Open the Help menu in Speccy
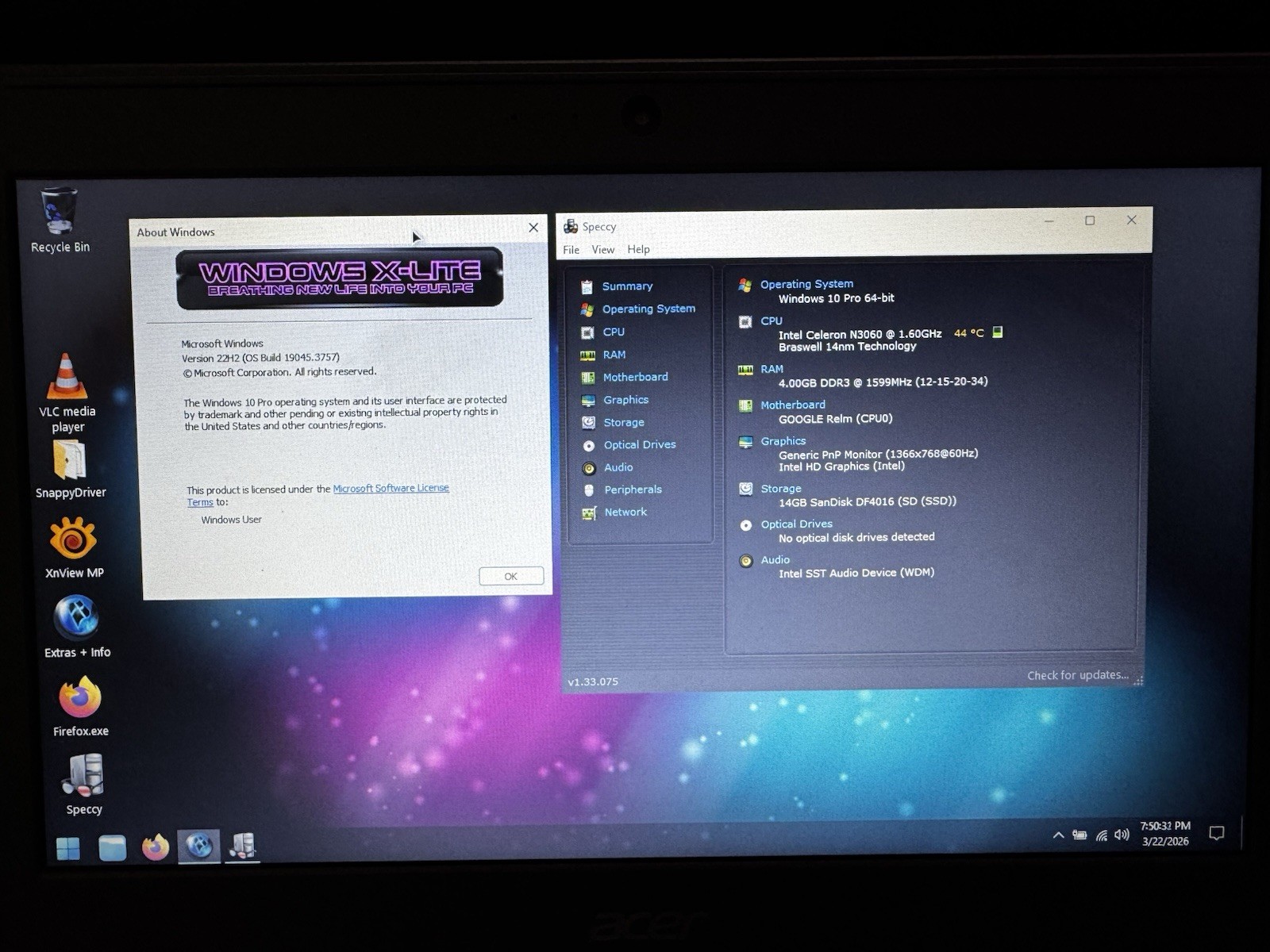1270x952 pixels. click(x=638, y=249)
